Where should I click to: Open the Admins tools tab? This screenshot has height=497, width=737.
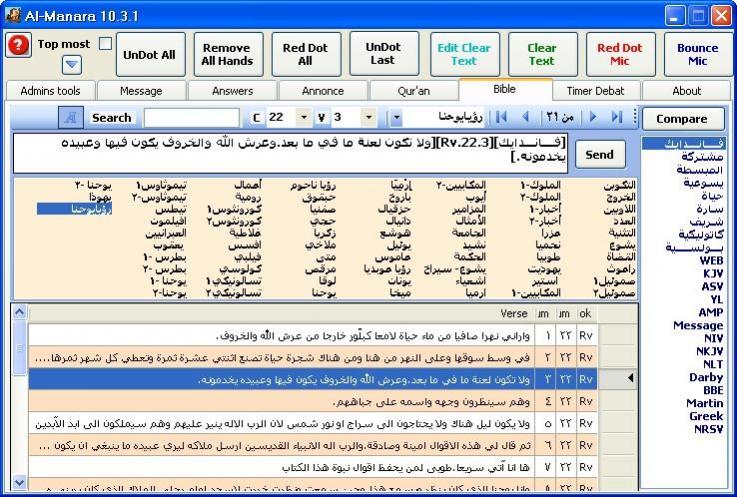(50, 90)
